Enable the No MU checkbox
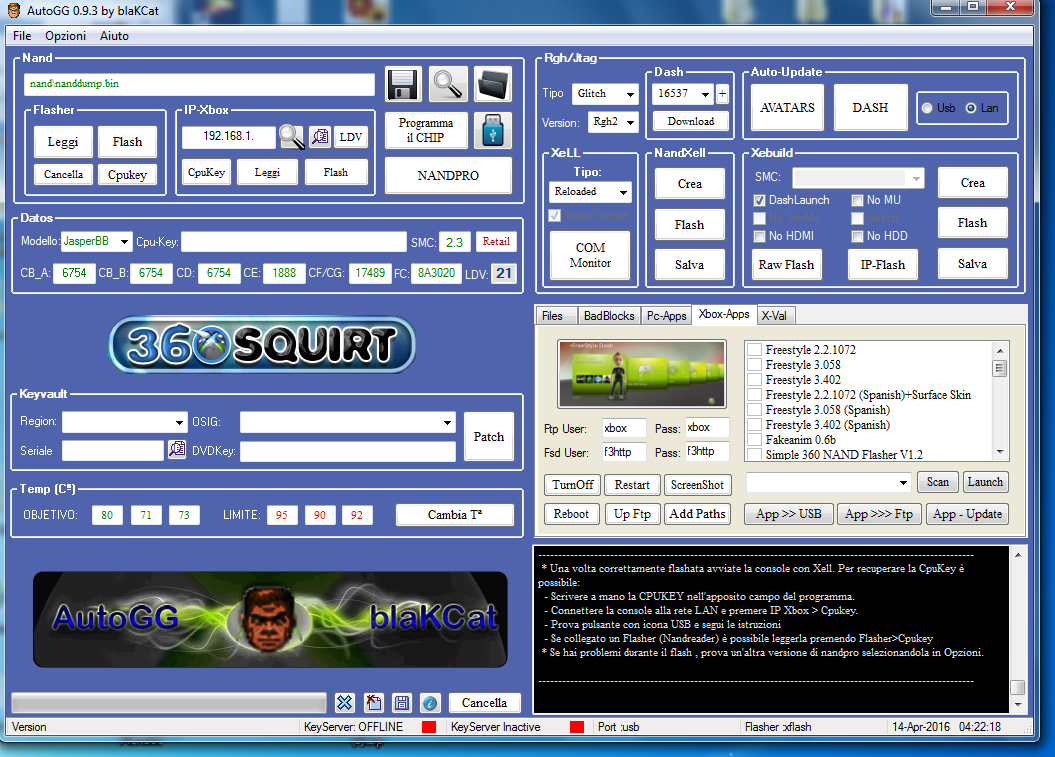Image resolution: width=1055 pixels, height=757 pixels. click(857, 201)
